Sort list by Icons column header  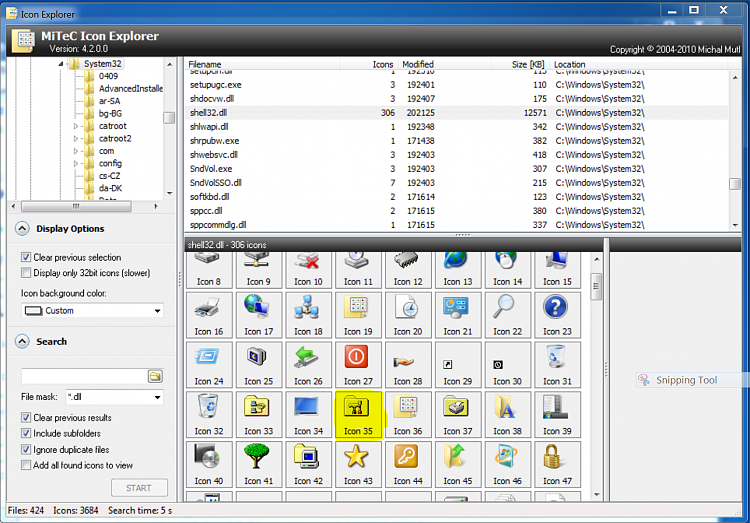tap(368, 64)
